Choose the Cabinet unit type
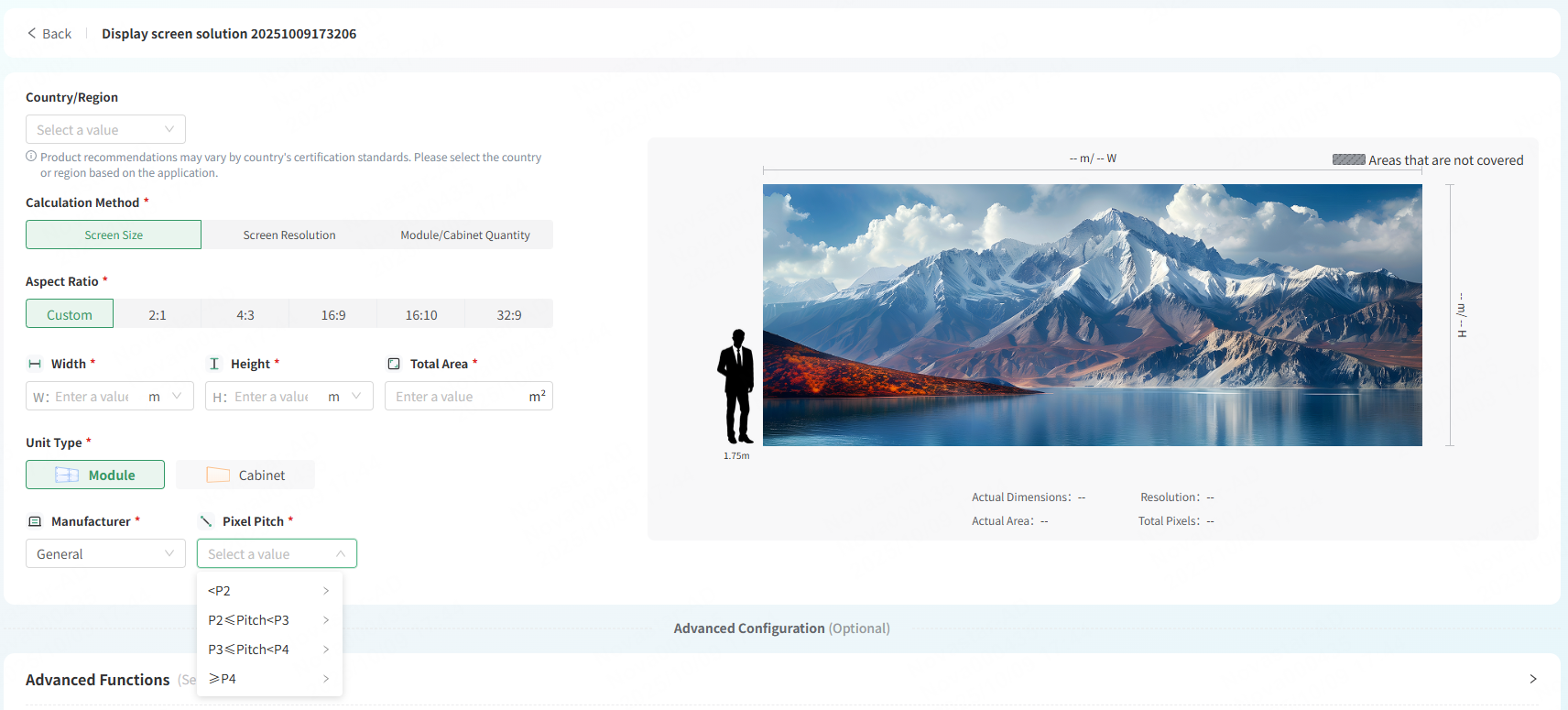 click(x=245, y=475)
